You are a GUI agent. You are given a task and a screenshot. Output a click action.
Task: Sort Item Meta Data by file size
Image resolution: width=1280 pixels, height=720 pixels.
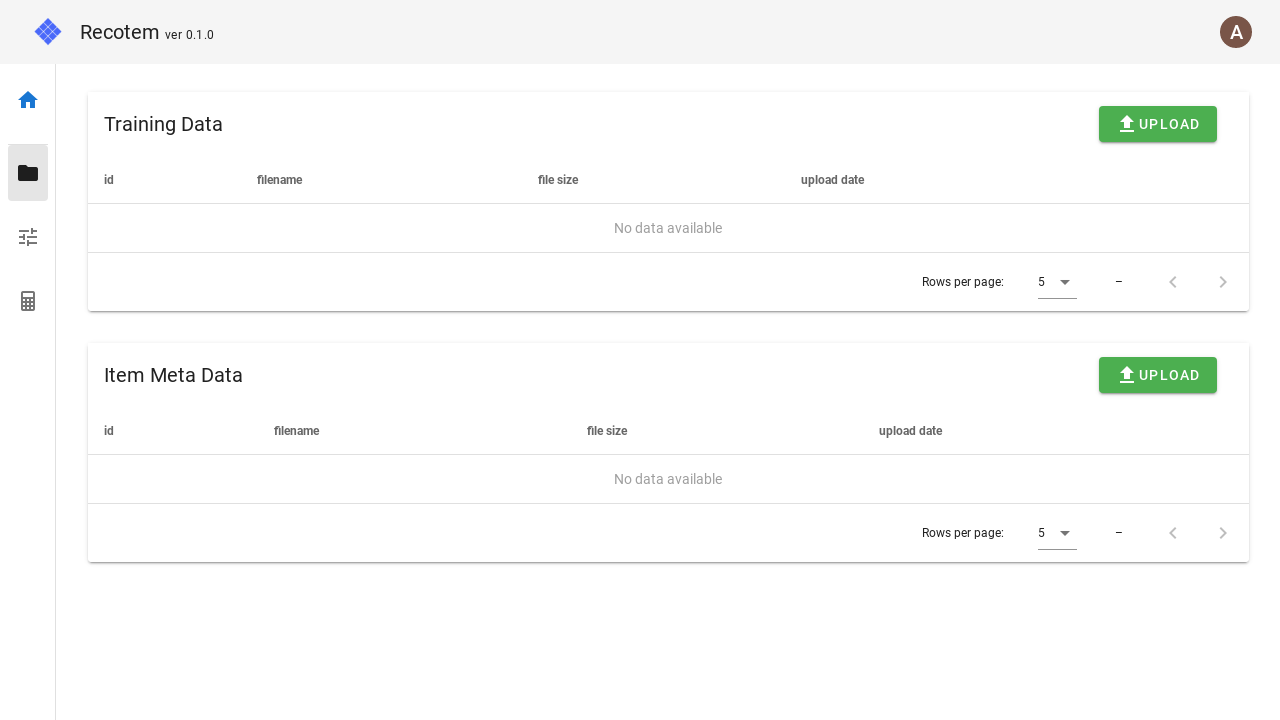pos(607,431)
